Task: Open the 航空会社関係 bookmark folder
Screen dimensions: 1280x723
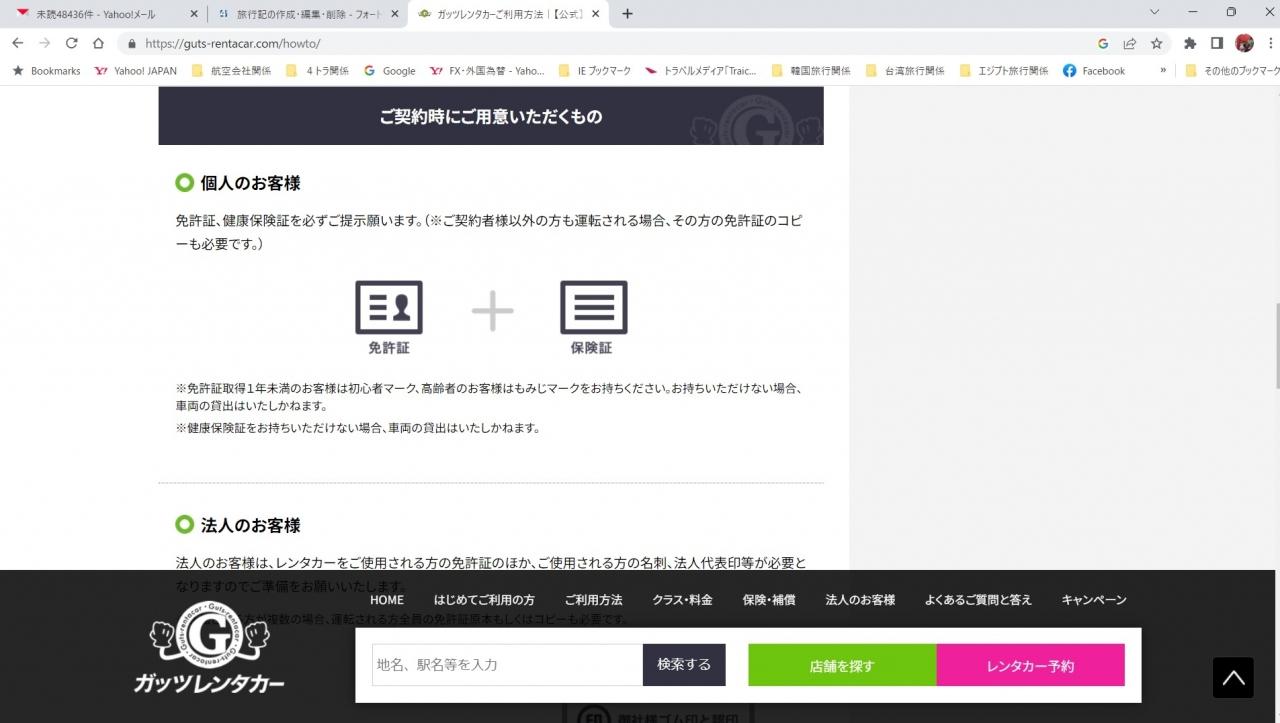Action: pyautogui.click(x=232, y=71)
